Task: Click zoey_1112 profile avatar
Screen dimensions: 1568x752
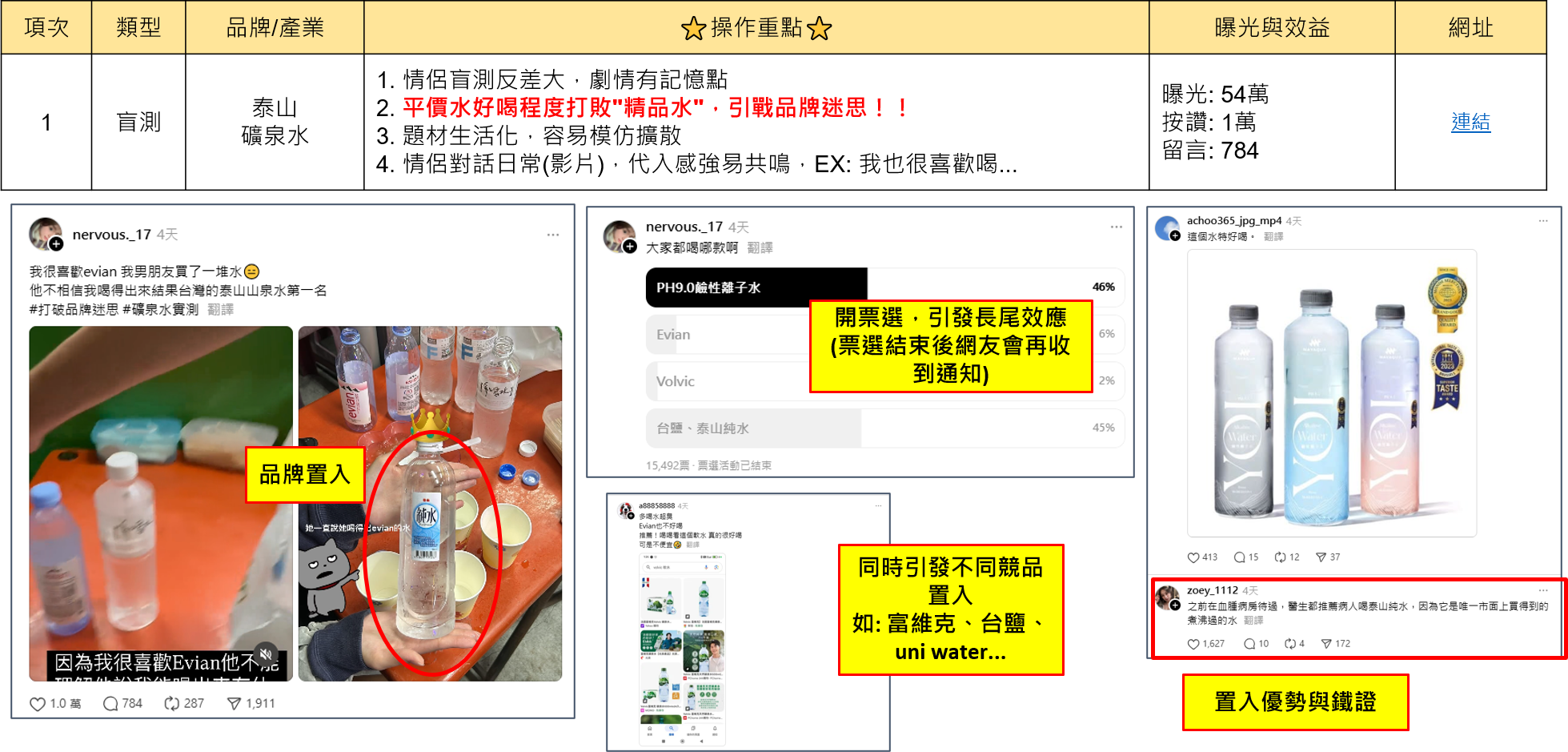Action: [1168, 597]
